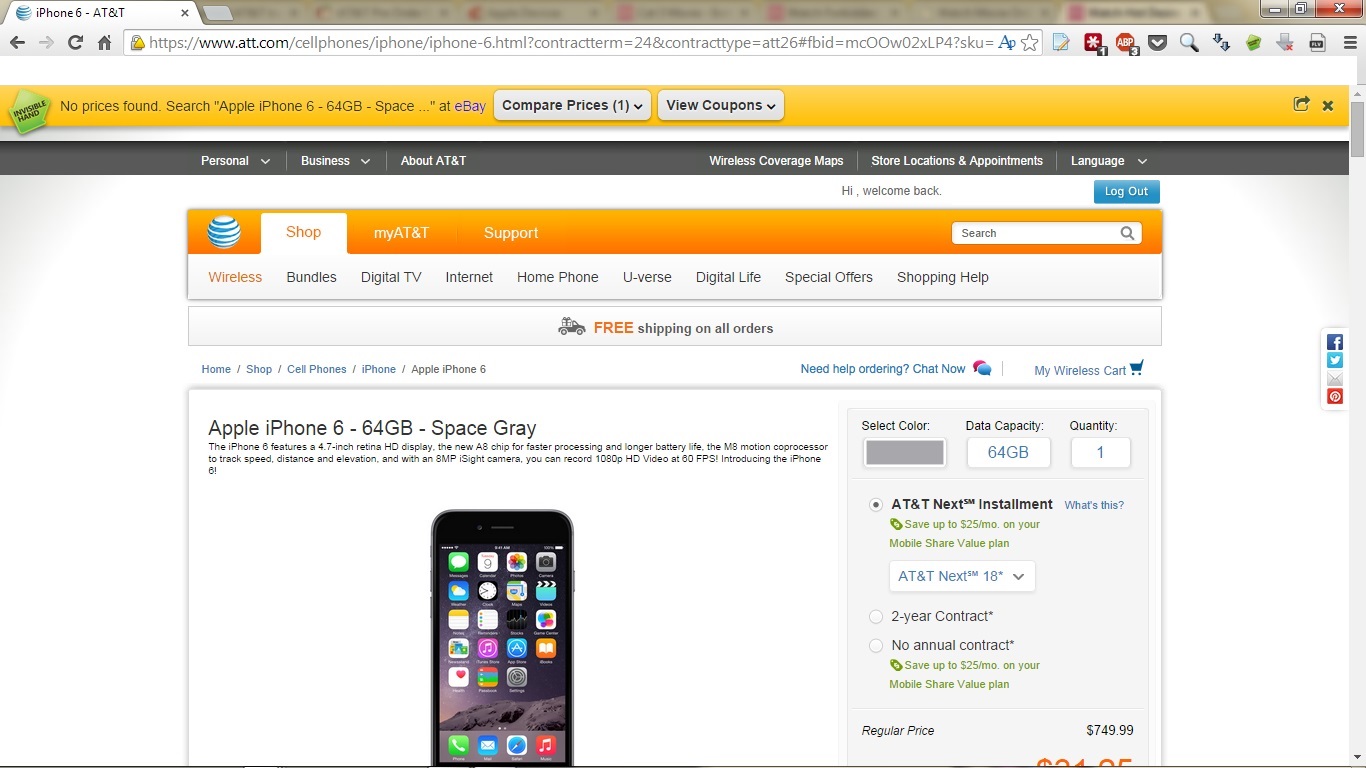Click the Invisible Hand badge logo
This screenshot has height=768, width=1366.
29,110
